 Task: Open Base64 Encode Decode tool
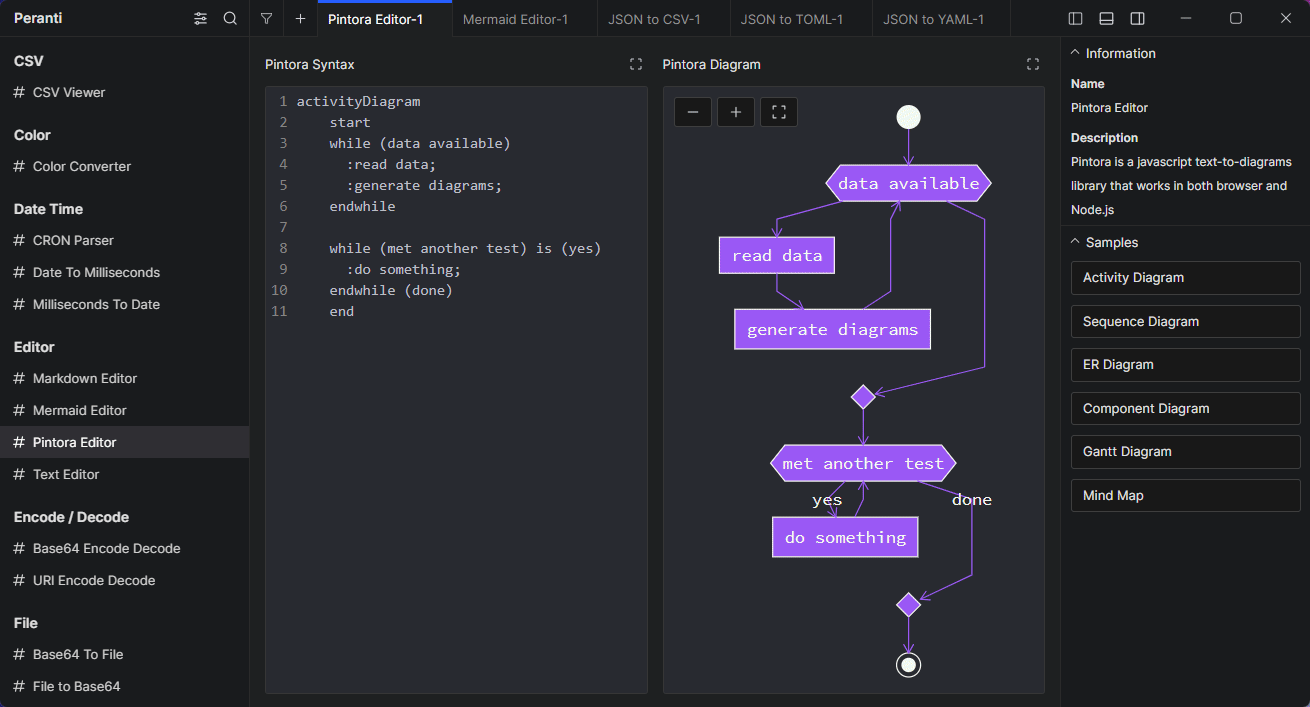click(124, 548)
